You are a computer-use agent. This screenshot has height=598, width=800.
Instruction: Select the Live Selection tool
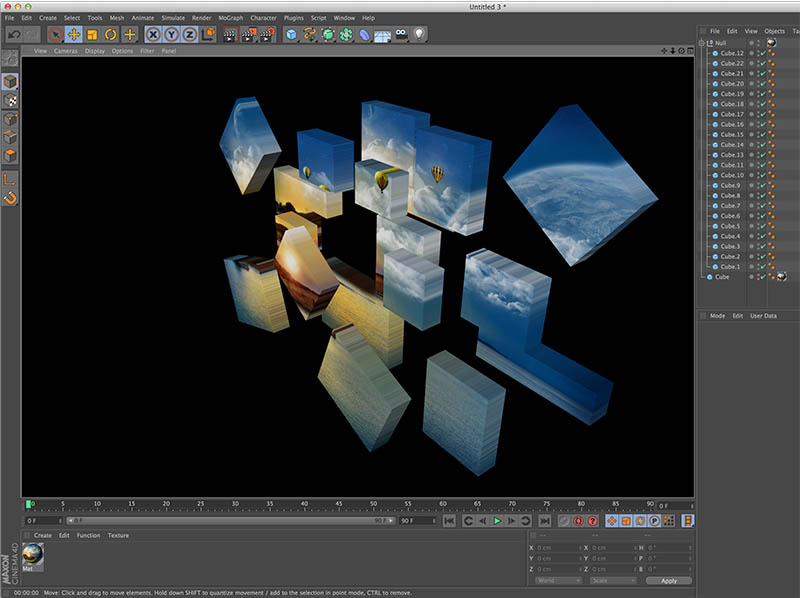[55, 35]
